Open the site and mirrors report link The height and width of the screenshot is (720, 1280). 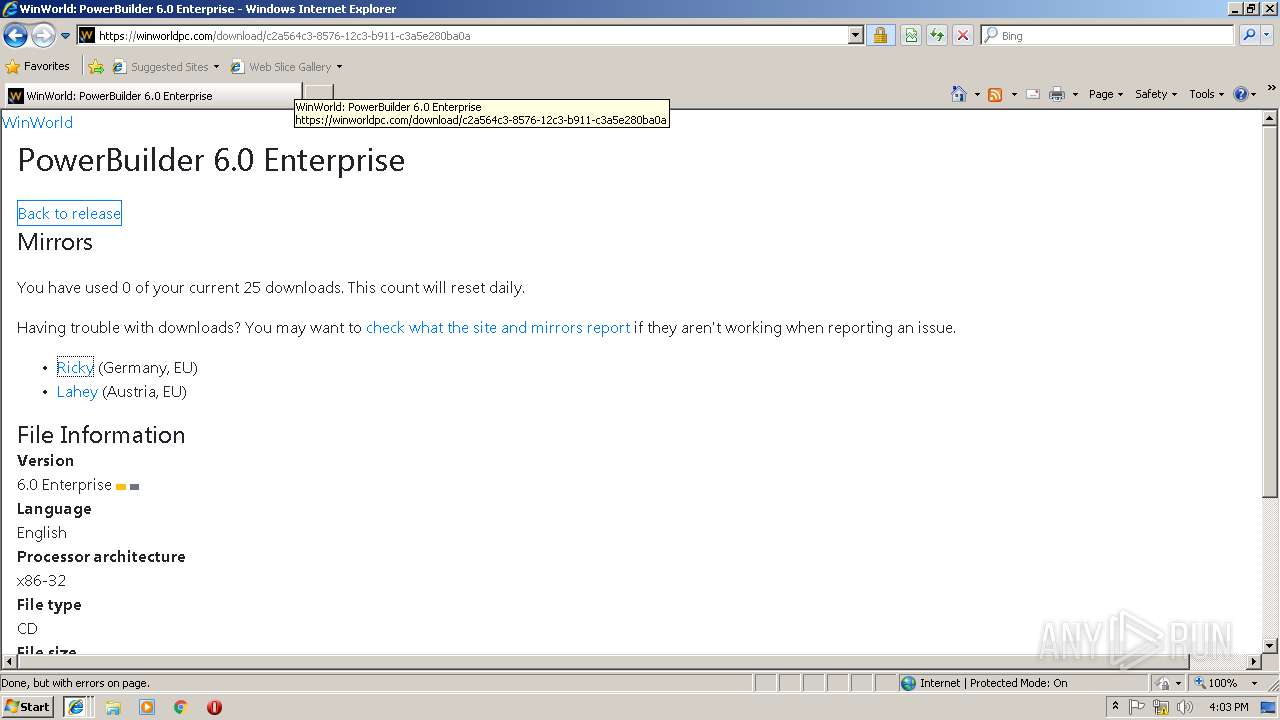coord(498,327)
